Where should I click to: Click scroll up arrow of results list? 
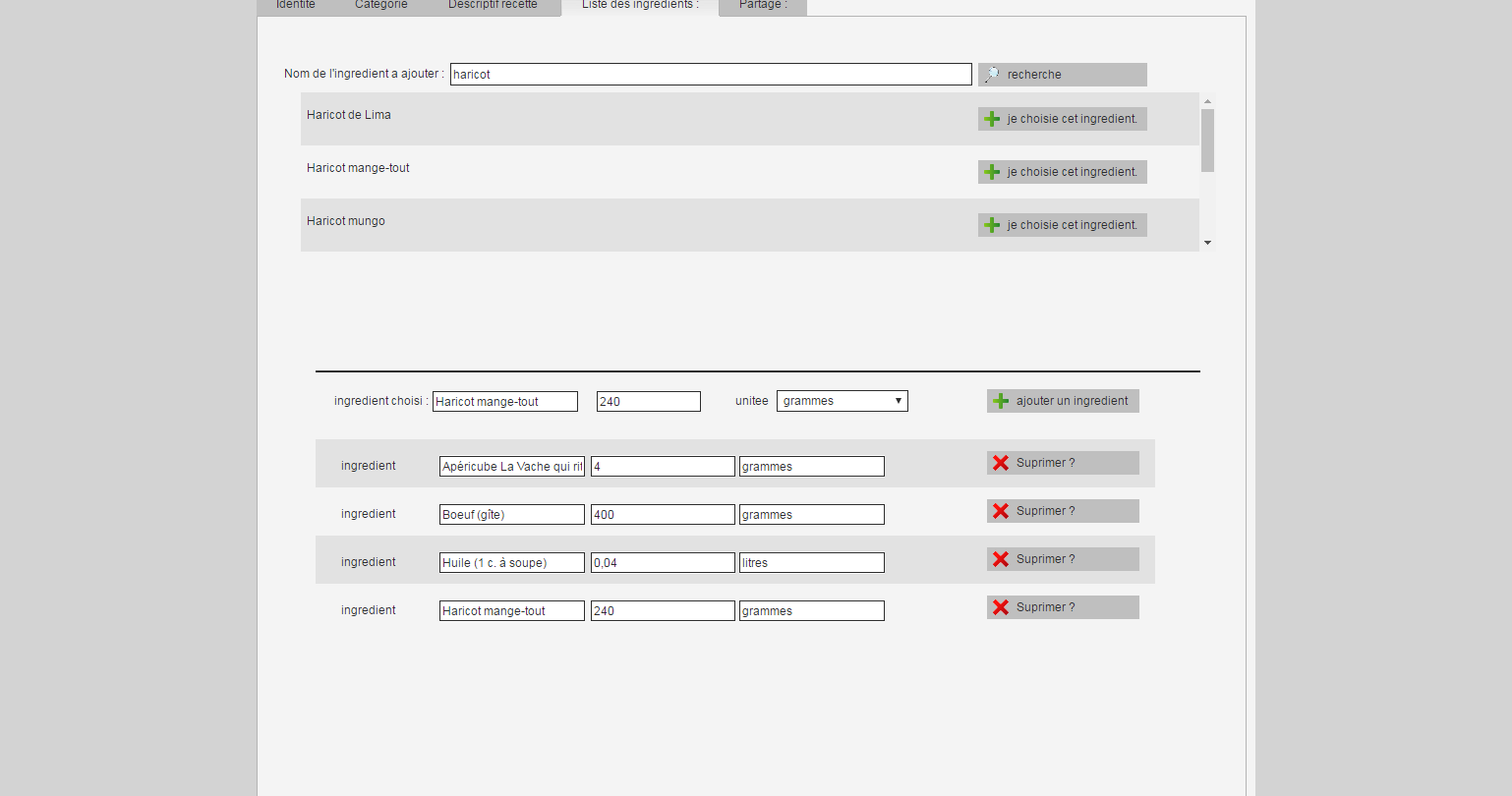pos(1207,100)
